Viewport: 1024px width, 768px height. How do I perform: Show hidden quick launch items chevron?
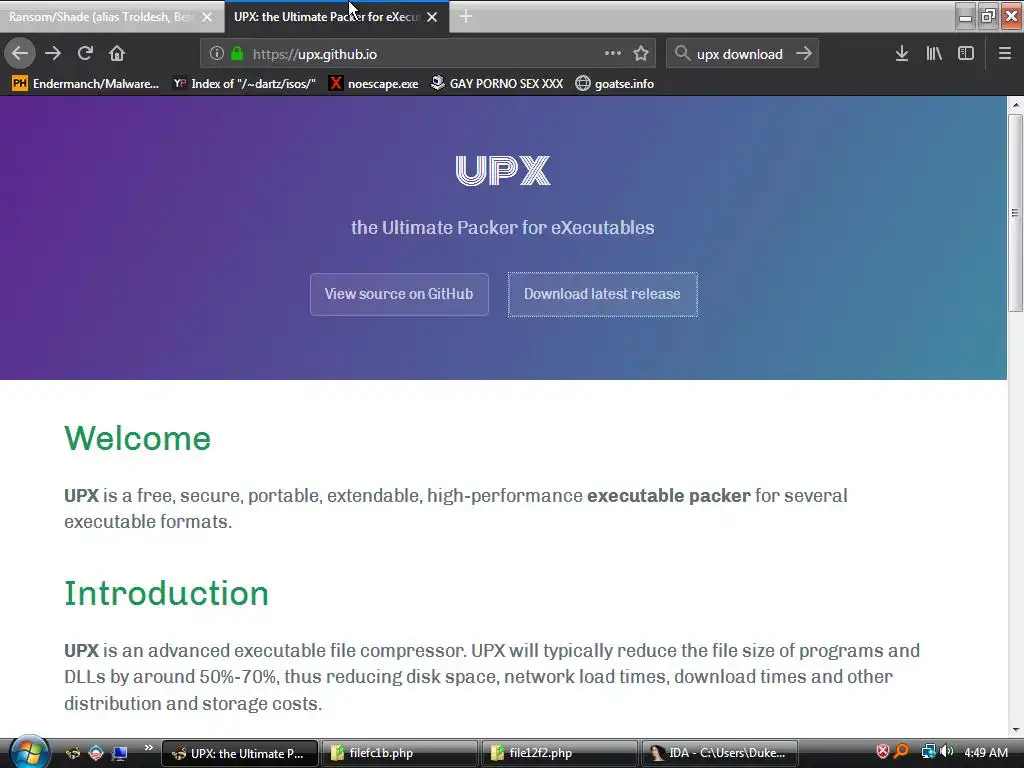click(x=149, y=748)
